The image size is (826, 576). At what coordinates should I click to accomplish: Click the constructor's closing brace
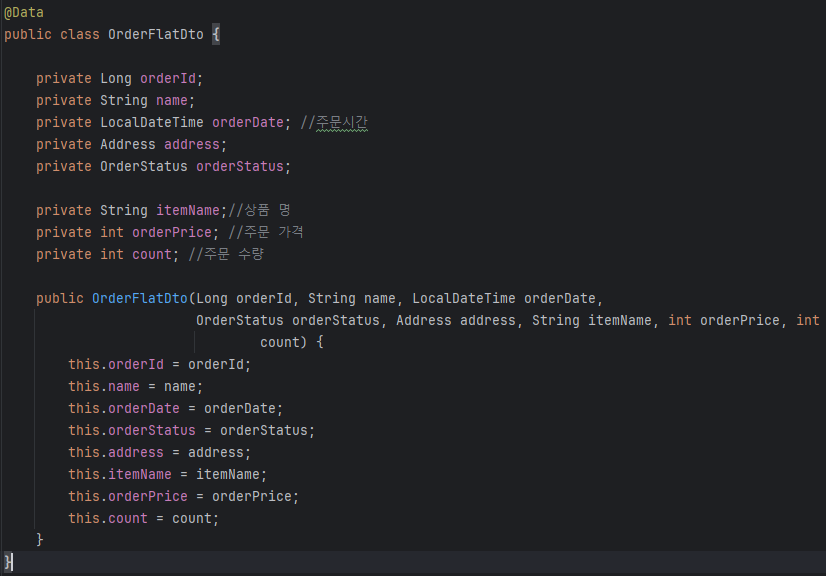[x=40, y=540]
